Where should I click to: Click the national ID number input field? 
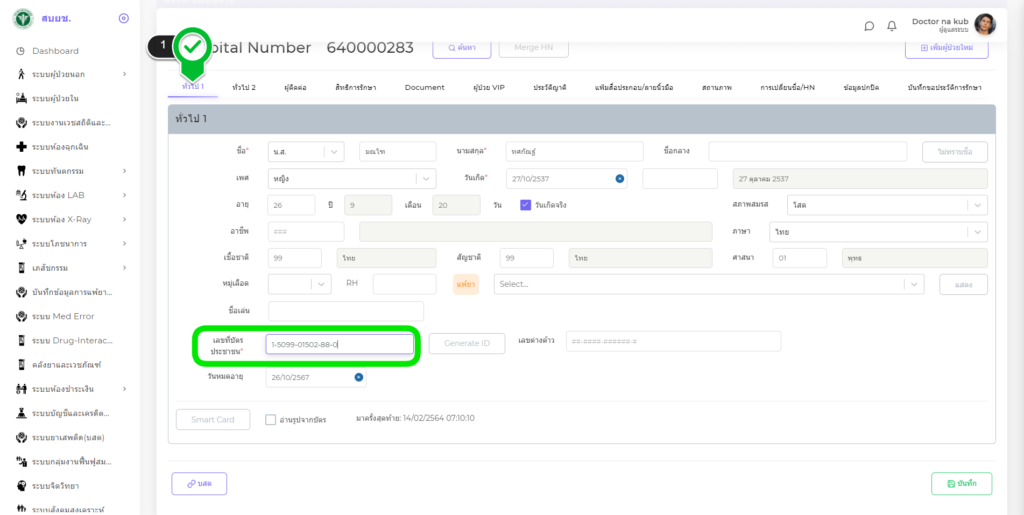(x=340, y=344)
